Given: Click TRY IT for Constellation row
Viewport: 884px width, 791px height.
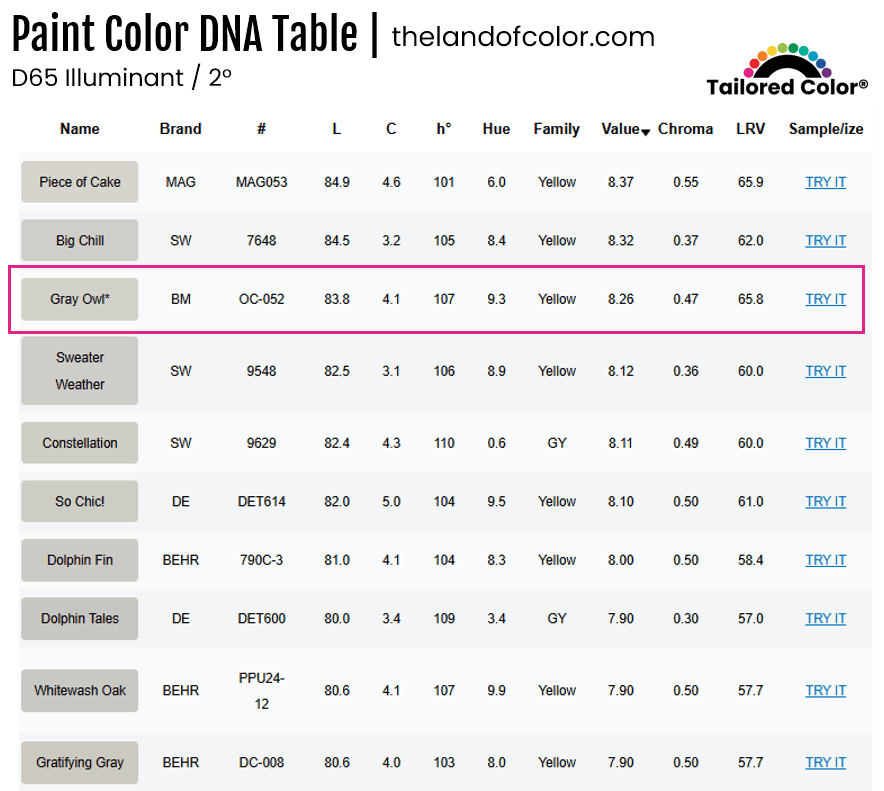Looking at the screenshot, I should click(825, 443).
